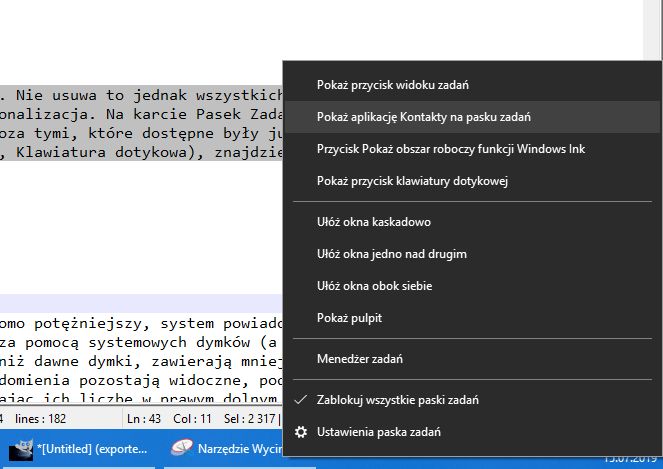Select 'Pokaż aplikację Kontakty na pasku zadań'
Screen dimensions: 663x469
(472, 117)
